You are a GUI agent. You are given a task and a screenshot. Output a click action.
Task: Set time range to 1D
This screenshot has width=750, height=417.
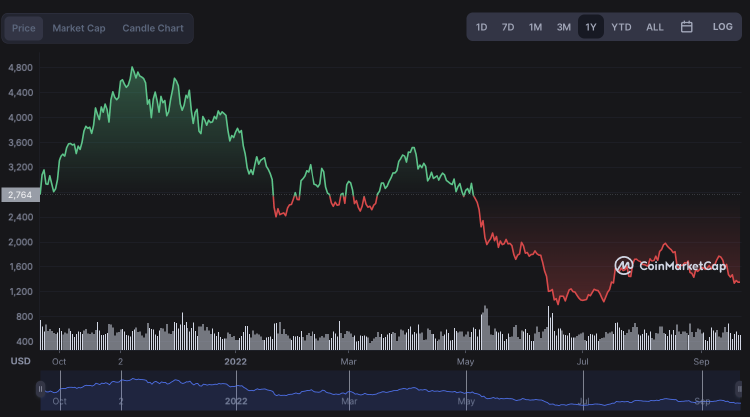click(x=482, y=27)
